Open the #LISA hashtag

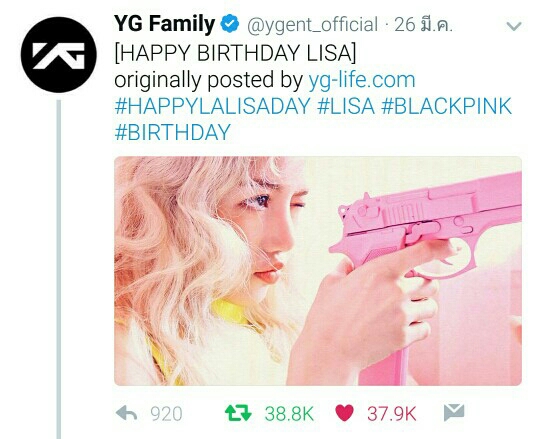pyautogui.click(x=345, y=106)
